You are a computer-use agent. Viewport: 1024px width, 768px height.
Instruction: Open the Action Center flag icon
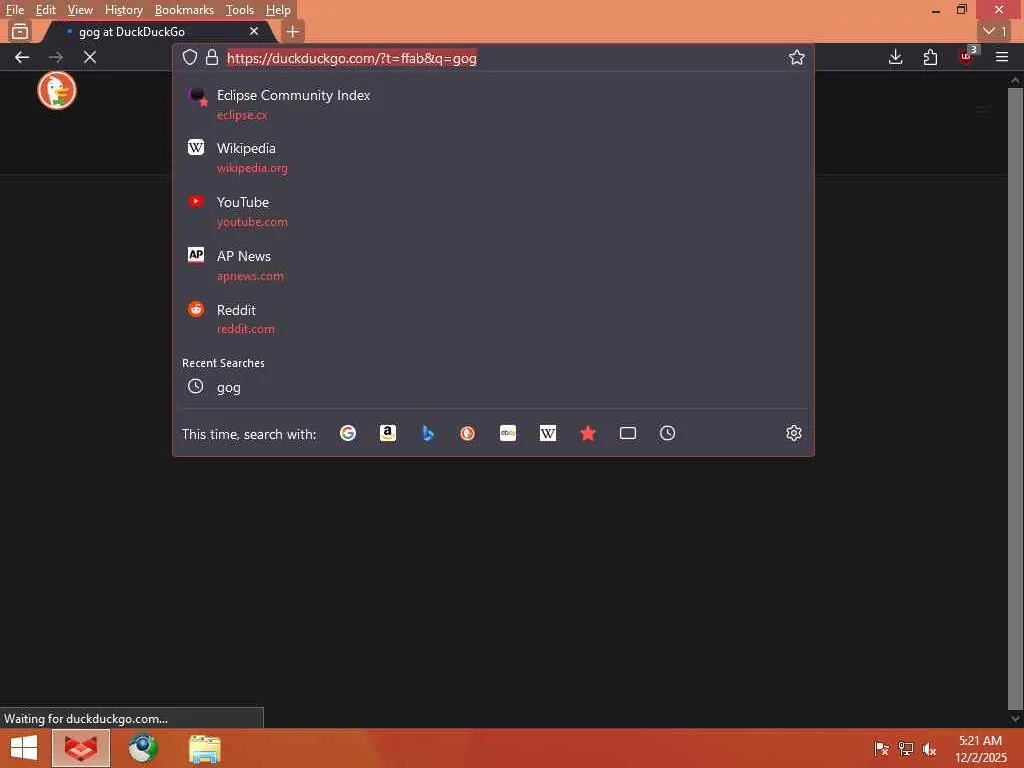pos(882,748)
